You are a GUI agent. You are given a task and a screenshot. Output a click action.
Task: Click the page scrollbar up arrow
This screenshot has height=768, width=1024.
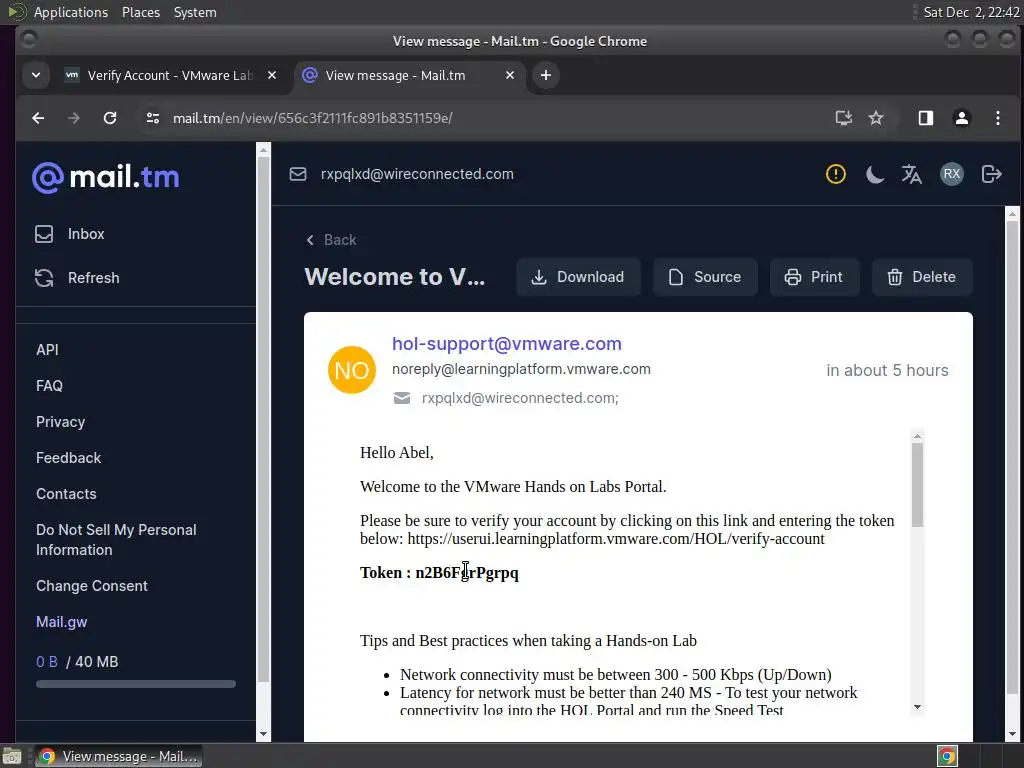coord(1012,214)
